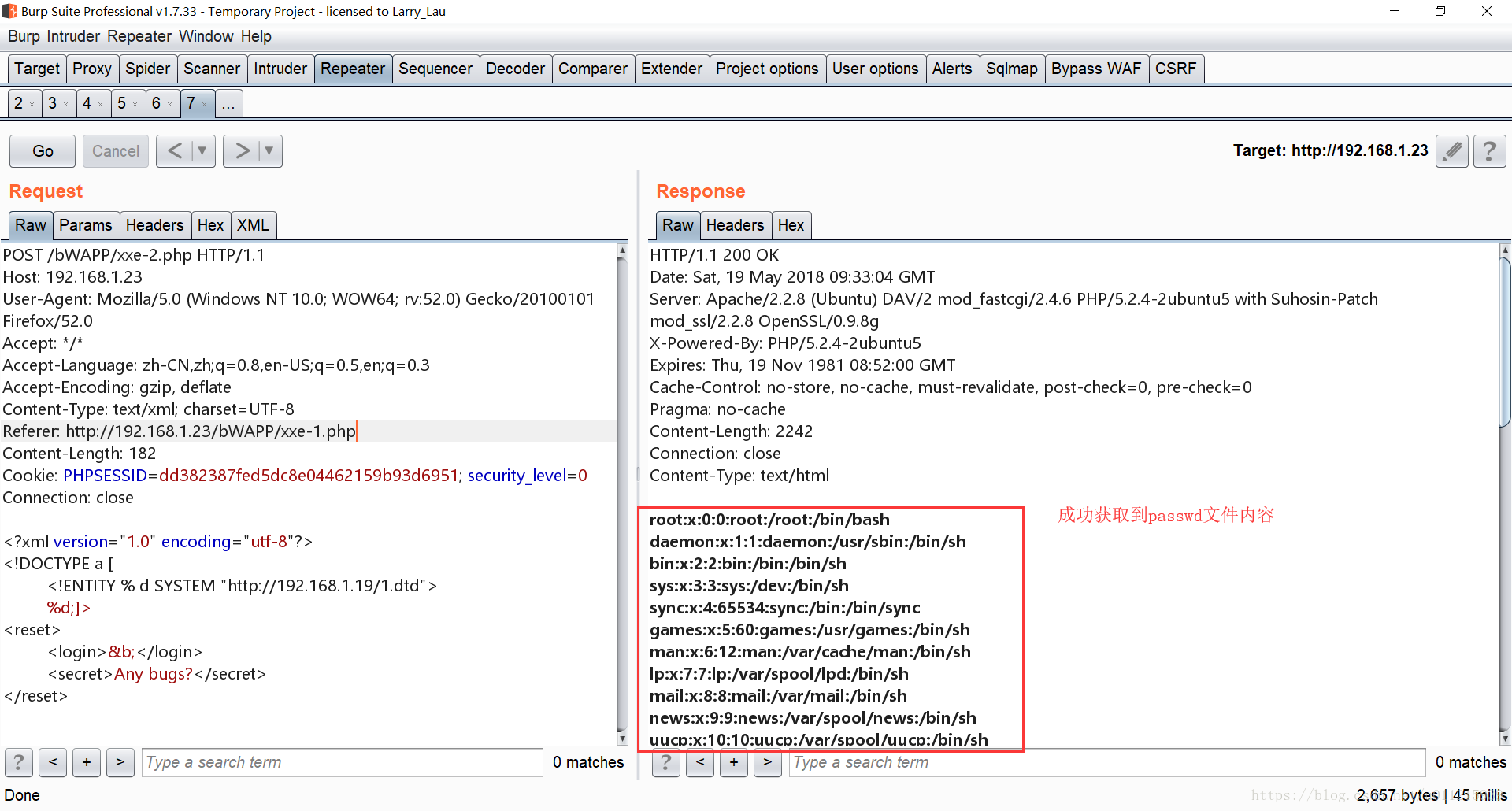This screenshot has width=1512, height=811.
Task: Open the Burp menu
Action: click(x=24, y=36)
